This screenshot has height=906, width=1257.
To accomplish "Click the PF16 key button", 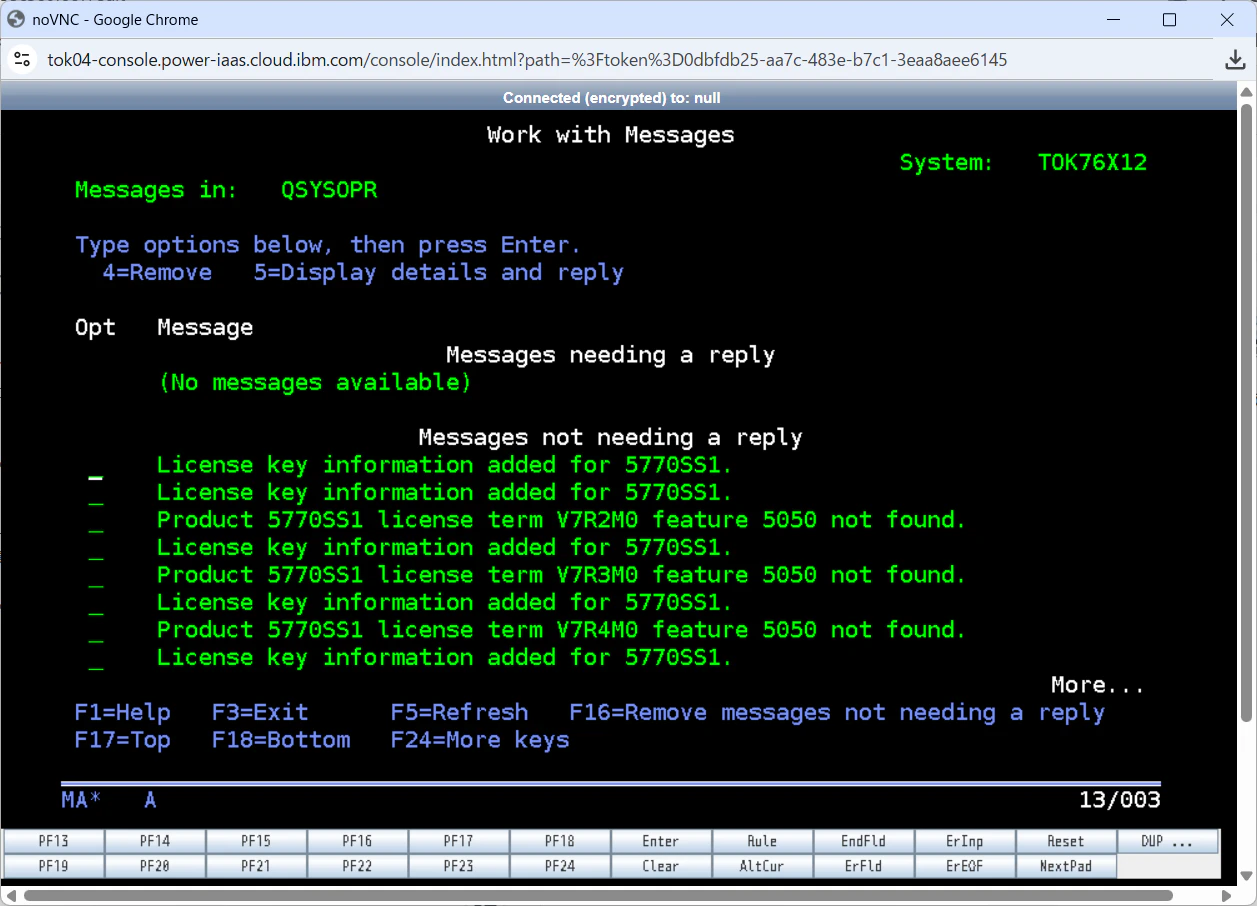I will [357, 841].
